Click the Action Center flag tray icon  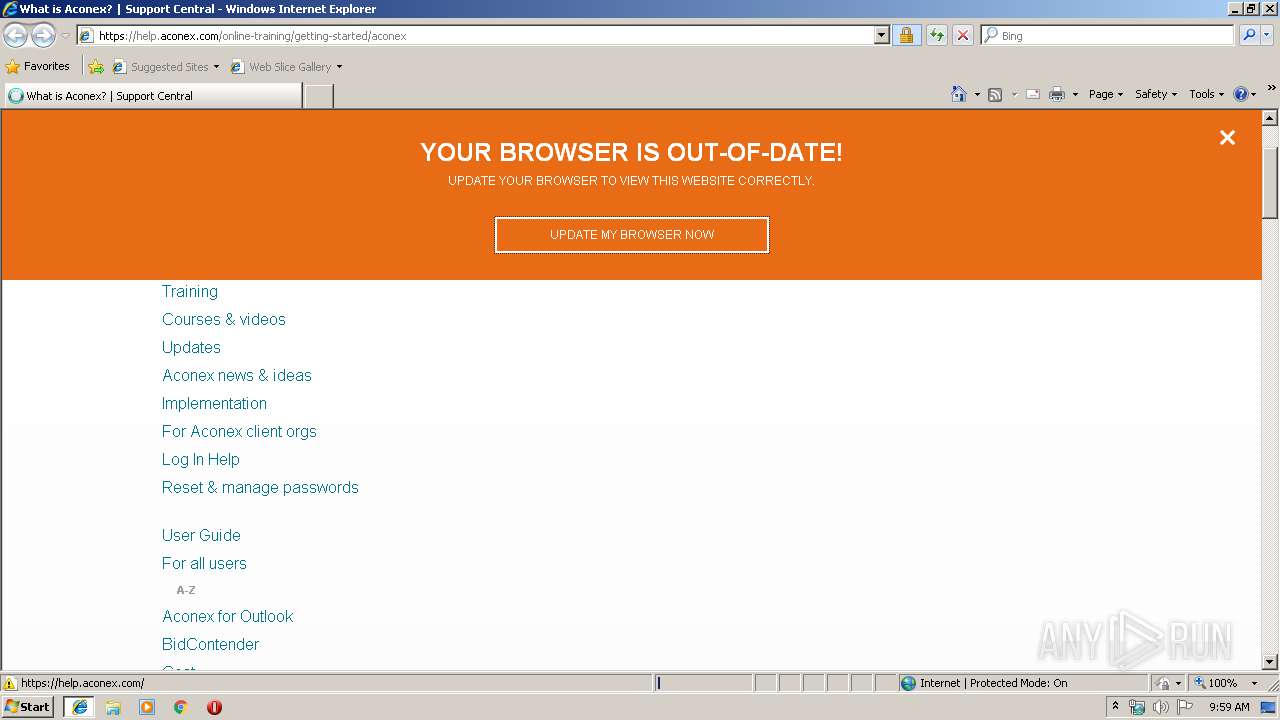point(1185,707)
